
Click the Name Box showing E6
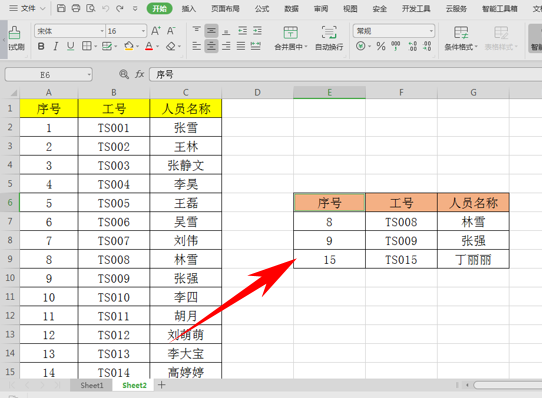48,75
